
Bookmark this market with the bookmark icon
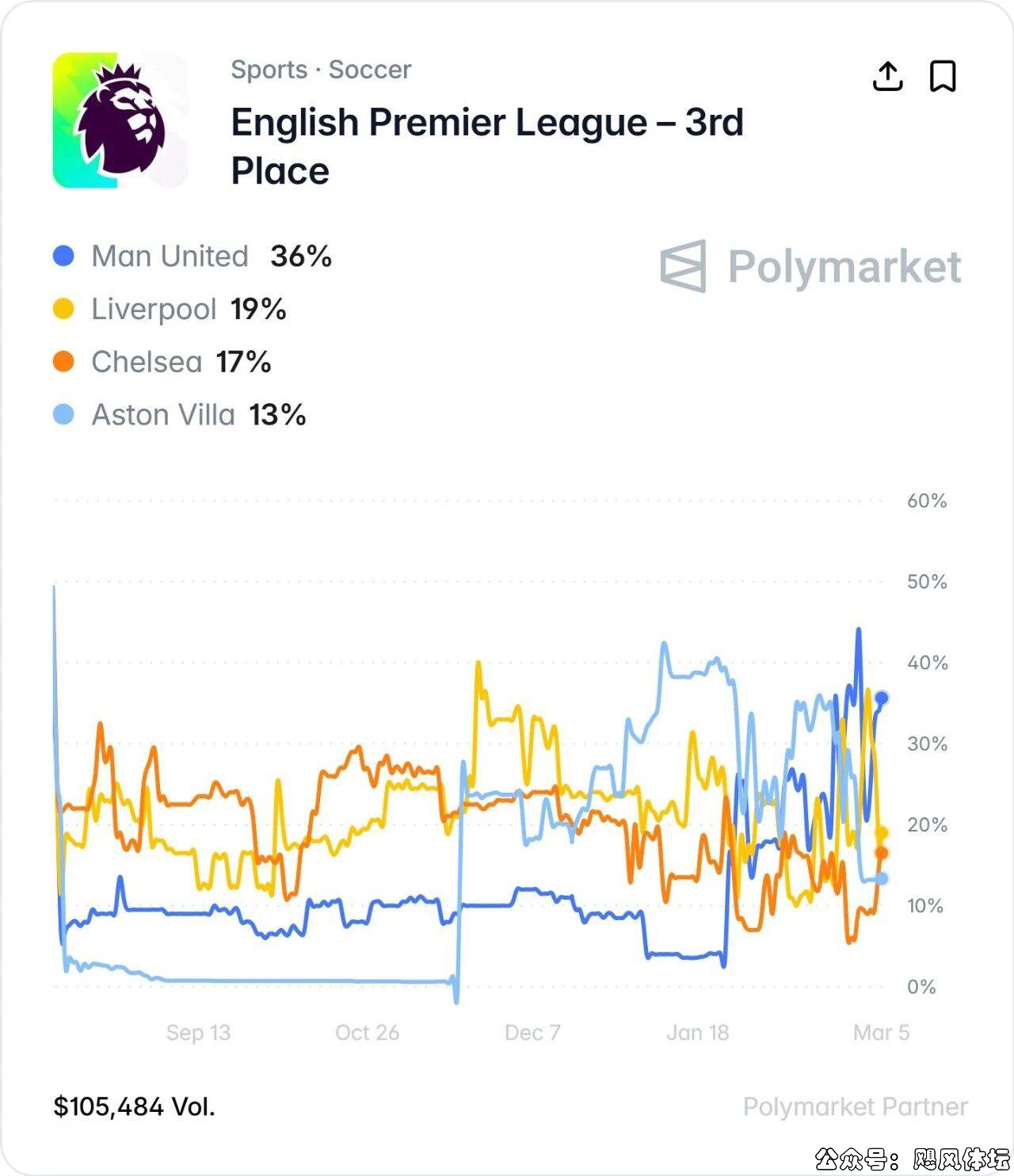(x=943, y=77)
